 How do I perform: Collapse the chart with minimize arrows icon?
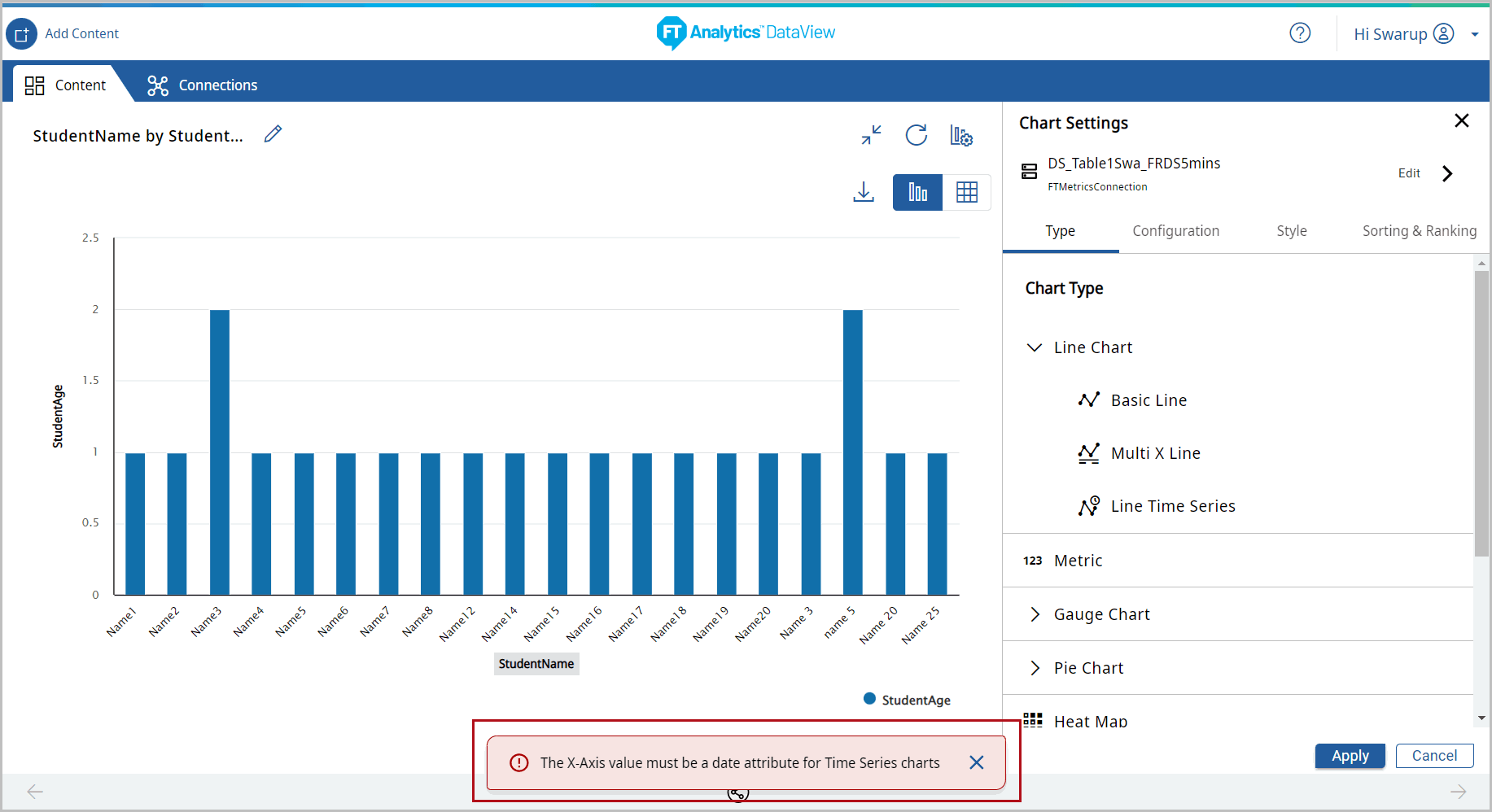(871, 135)
